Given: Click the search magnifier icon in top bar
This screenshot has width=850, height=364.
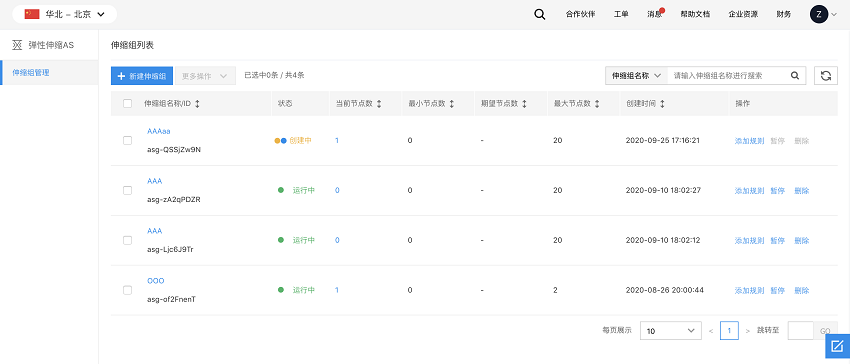Looking at the screenshot, I should tap(539, 15).
